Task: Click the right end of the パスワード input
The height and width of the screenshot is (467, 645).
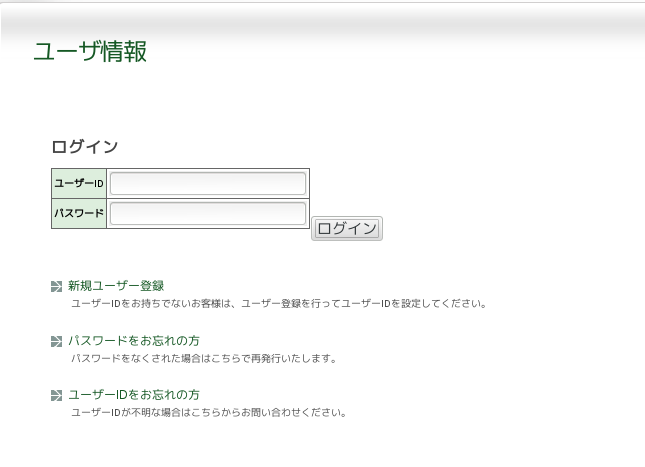Action: (298, 214)
